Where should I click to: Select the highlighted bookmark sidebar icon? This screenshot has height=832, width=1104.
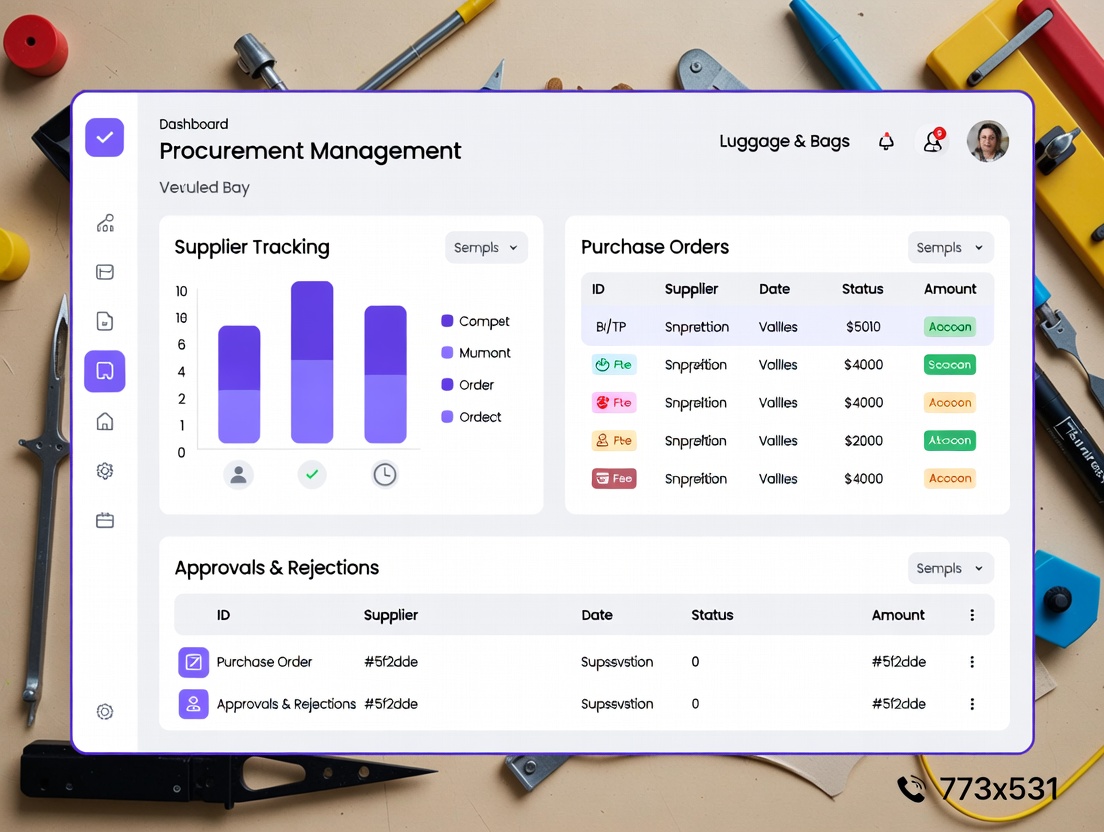coord(105,371)
